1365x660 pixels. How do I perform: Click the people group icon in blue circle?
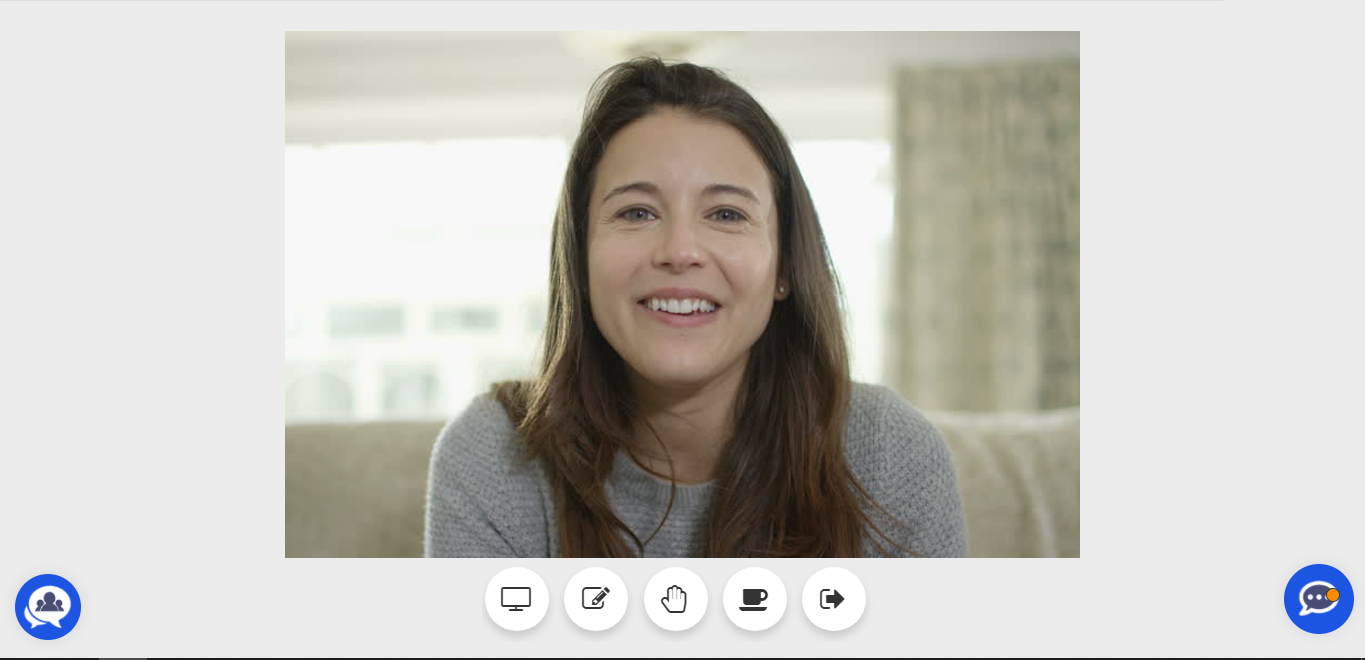pos(48,604)
